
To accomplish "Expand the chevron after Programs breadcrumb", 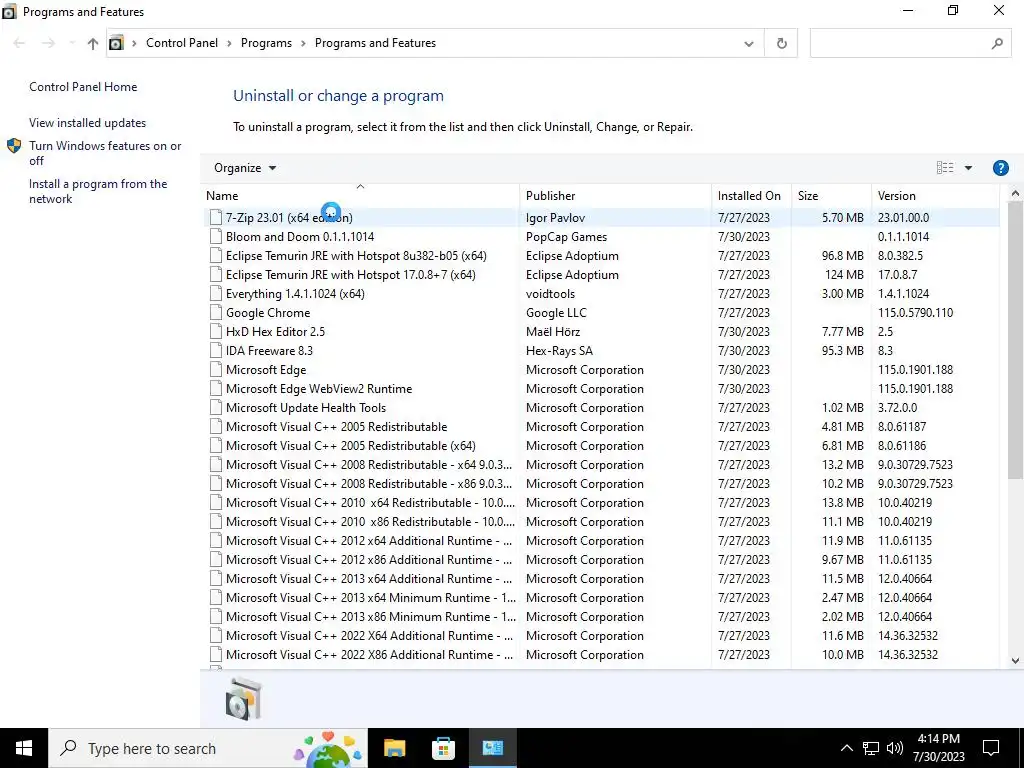I will [303, 43].
